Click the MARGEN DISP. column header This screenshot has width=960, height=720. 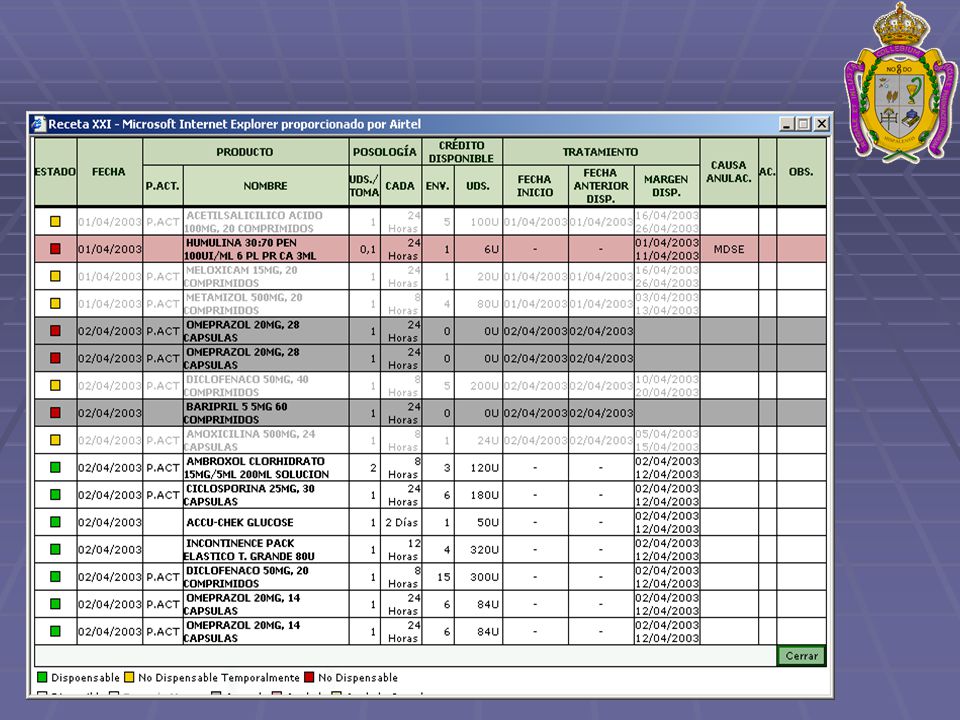(x=667, y=186)
